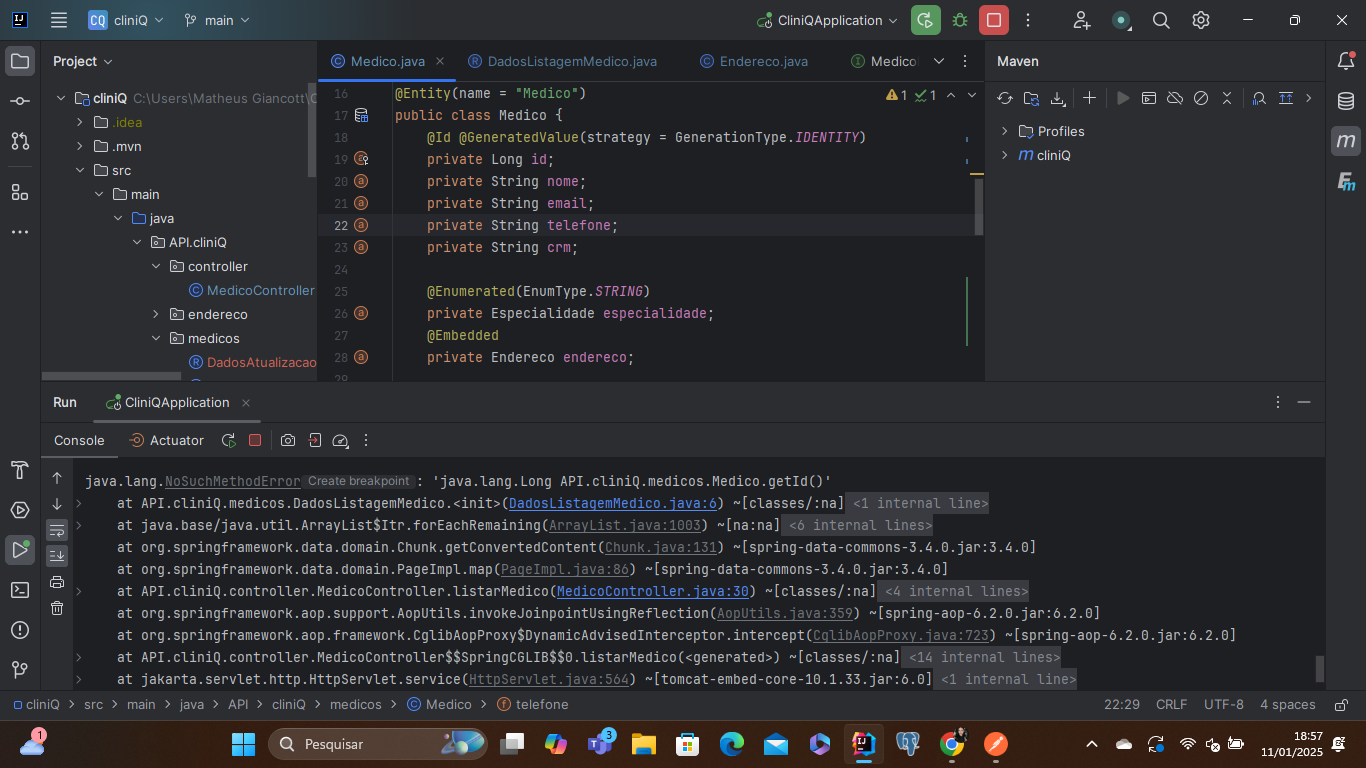Open the Project tool window folder icon
Screen dimensions: 1366x768
[x=20, y=61]
